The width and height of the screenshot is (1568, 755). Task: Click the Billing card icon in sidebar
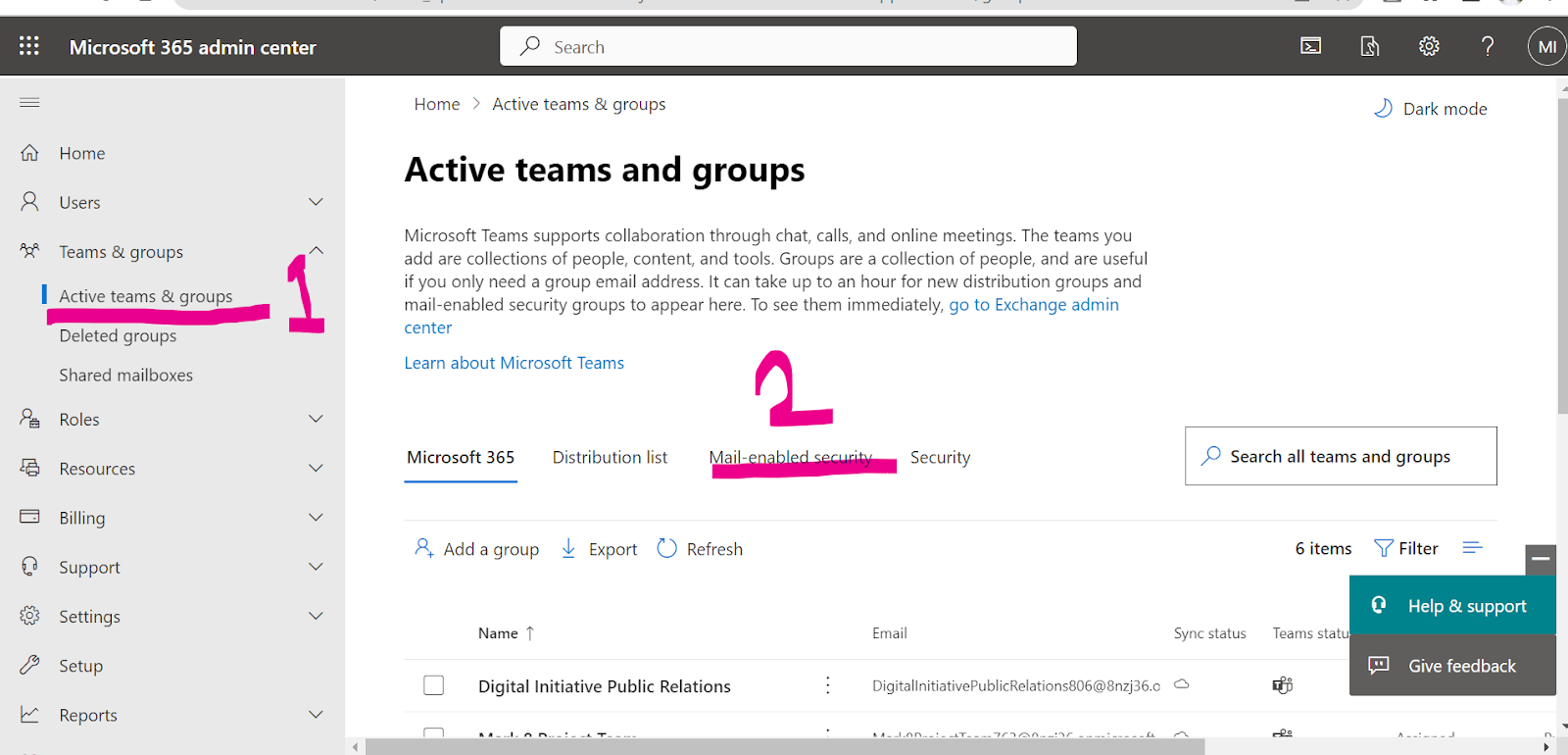[30, 517]
